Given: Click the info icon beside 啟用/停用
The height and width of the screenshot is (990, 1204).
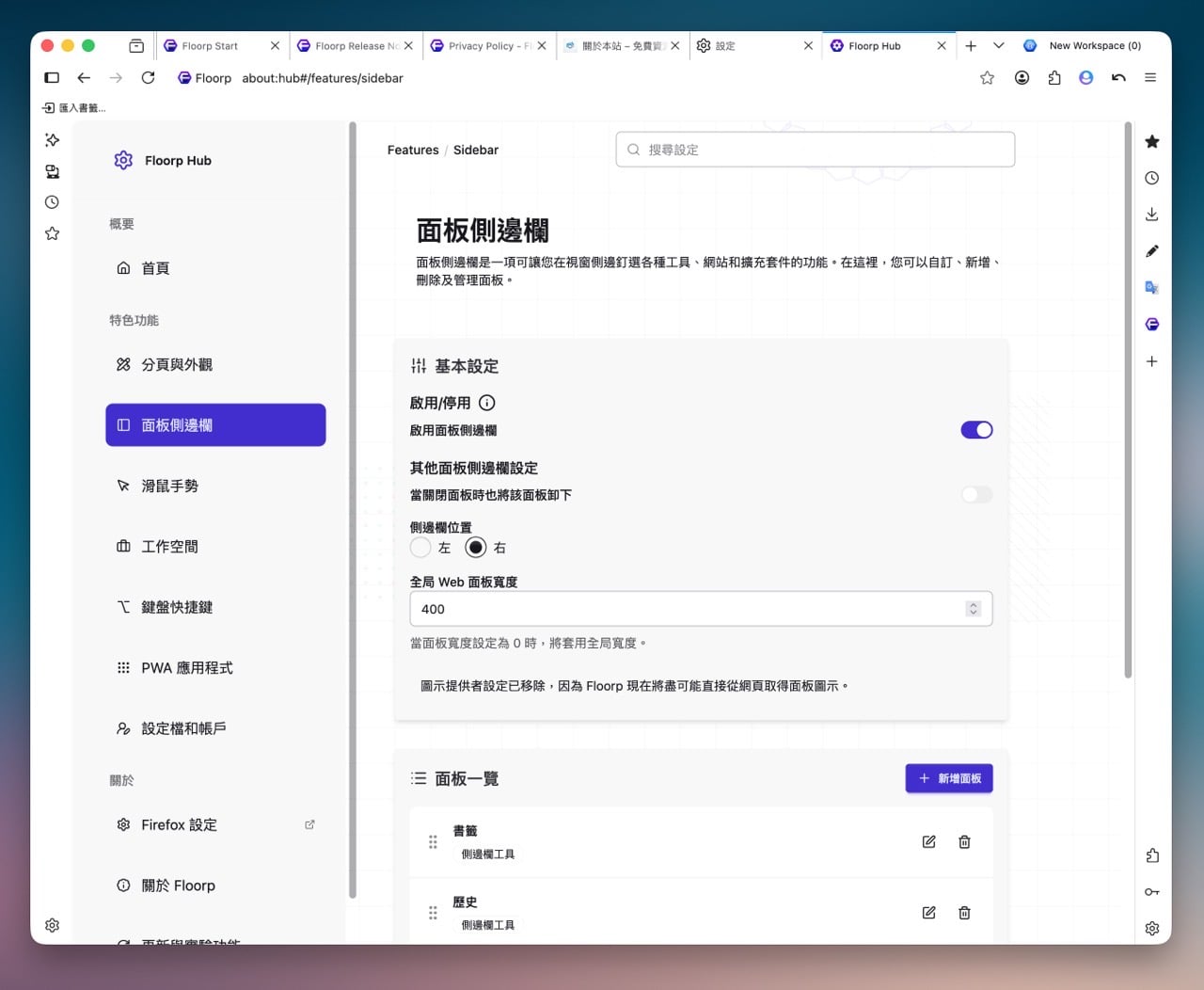Looking at the screenshot, I should 486,403.
